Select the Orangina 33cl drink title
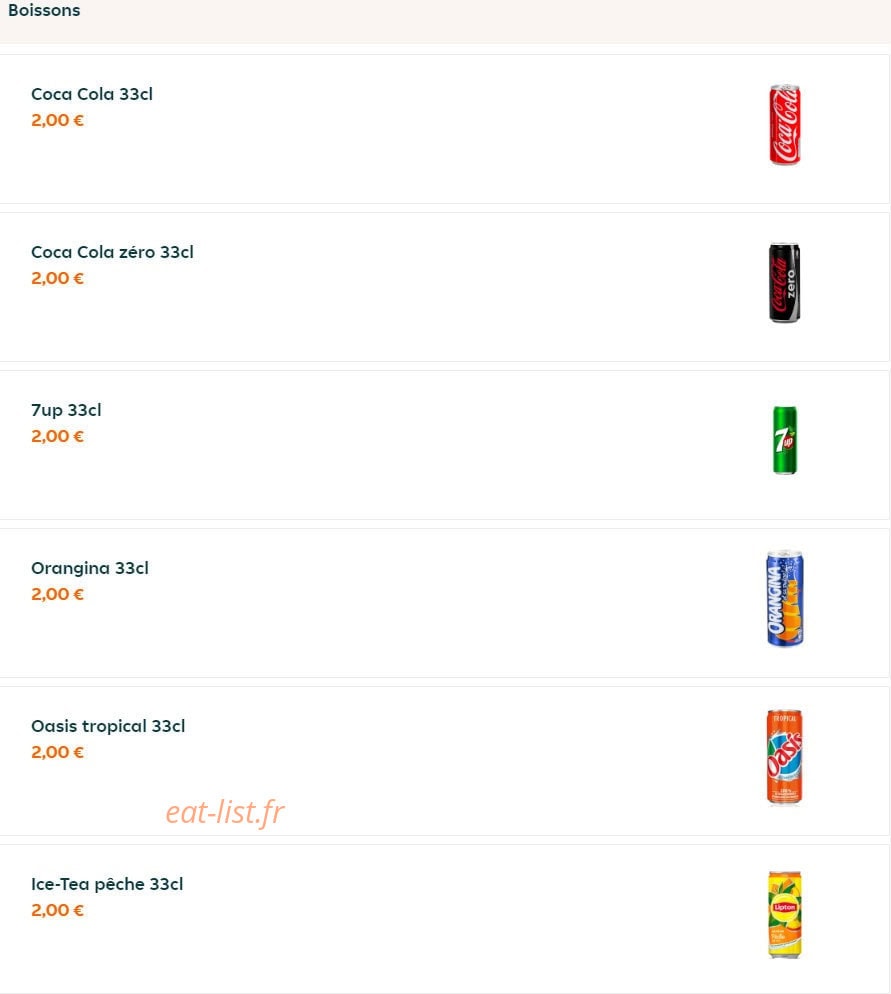891x994 pixels. [89, 568]
